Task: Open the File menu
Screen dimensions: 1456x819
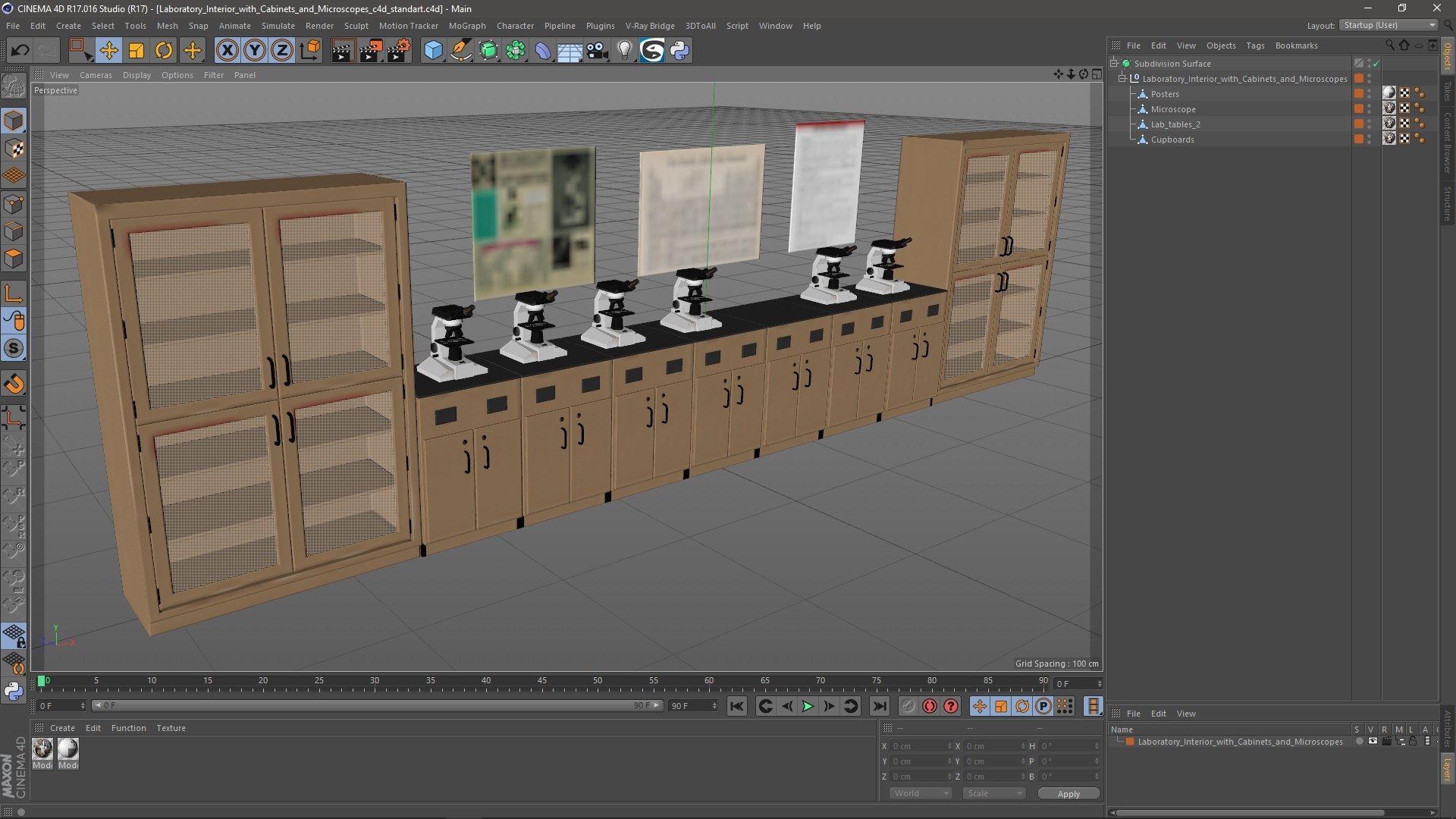Action: pyautogui.click(x=13, y=26)
